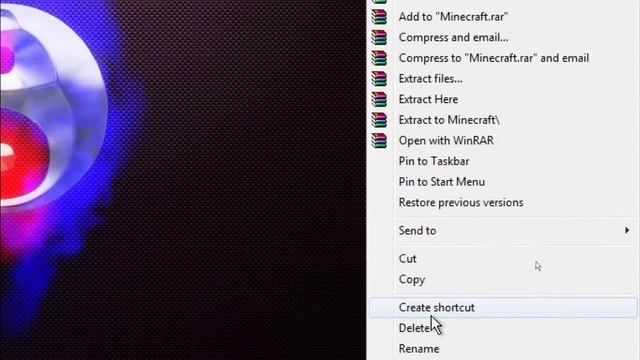Click Create shortcut menu entry
640x360 pixels.
(x=503, y=308)
